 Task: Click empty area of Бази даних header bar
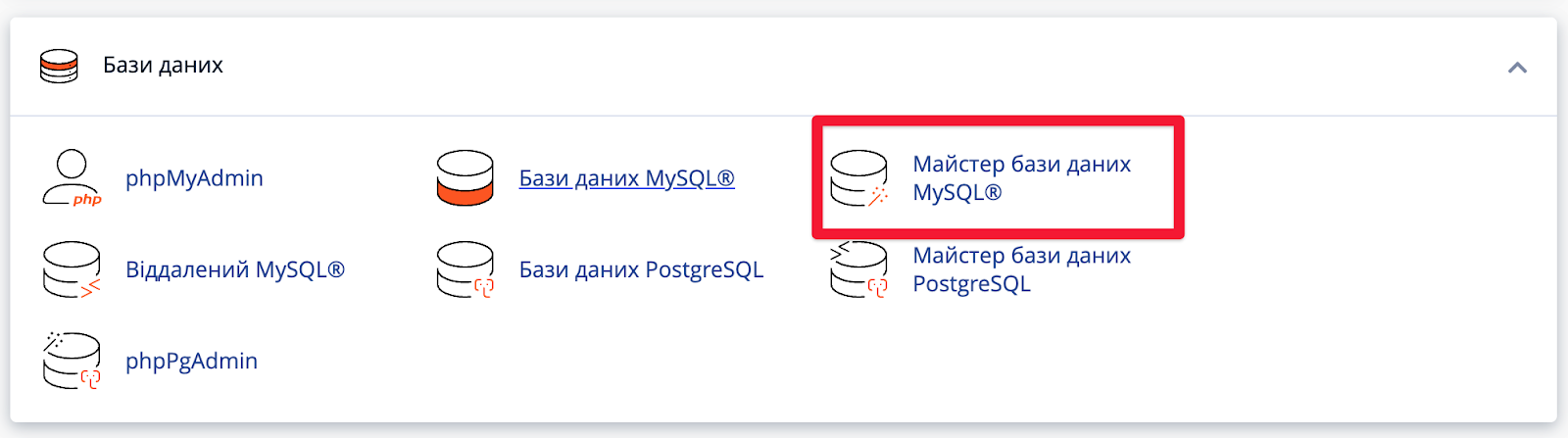833,66
